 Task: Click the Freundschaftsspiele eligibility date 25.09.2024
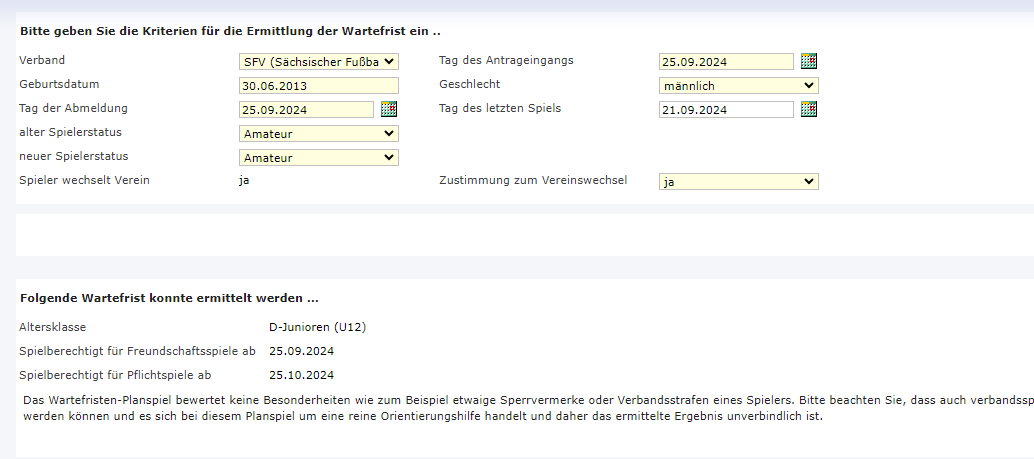301,351
